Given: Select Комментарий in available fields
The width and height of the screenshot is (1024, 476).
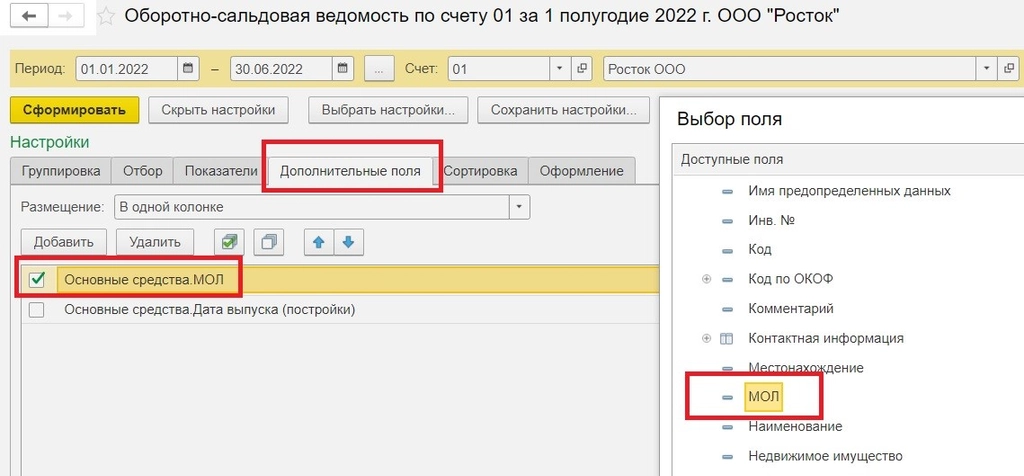Looking at the screenshot, I should [x=791, y=309].
